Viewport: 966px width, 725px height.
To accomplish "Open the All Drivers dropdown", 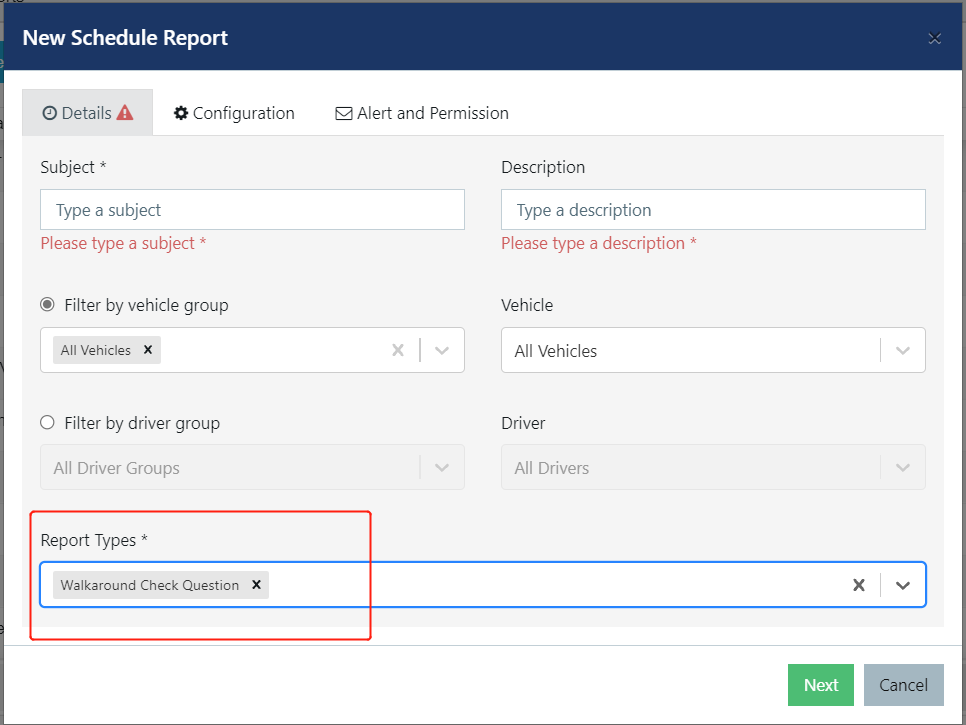I will [713, 468].
